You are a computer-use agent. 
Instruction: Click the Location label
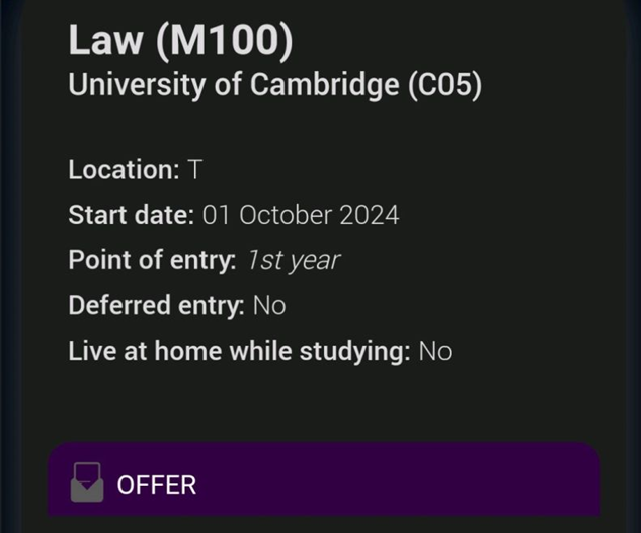(124, 169)
